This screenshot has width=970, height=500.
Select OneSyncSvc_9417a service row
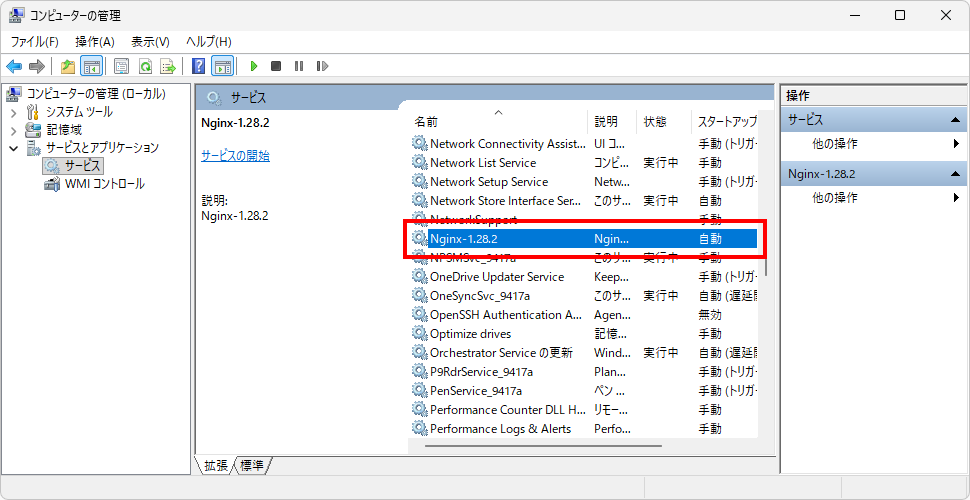point(584,296)
